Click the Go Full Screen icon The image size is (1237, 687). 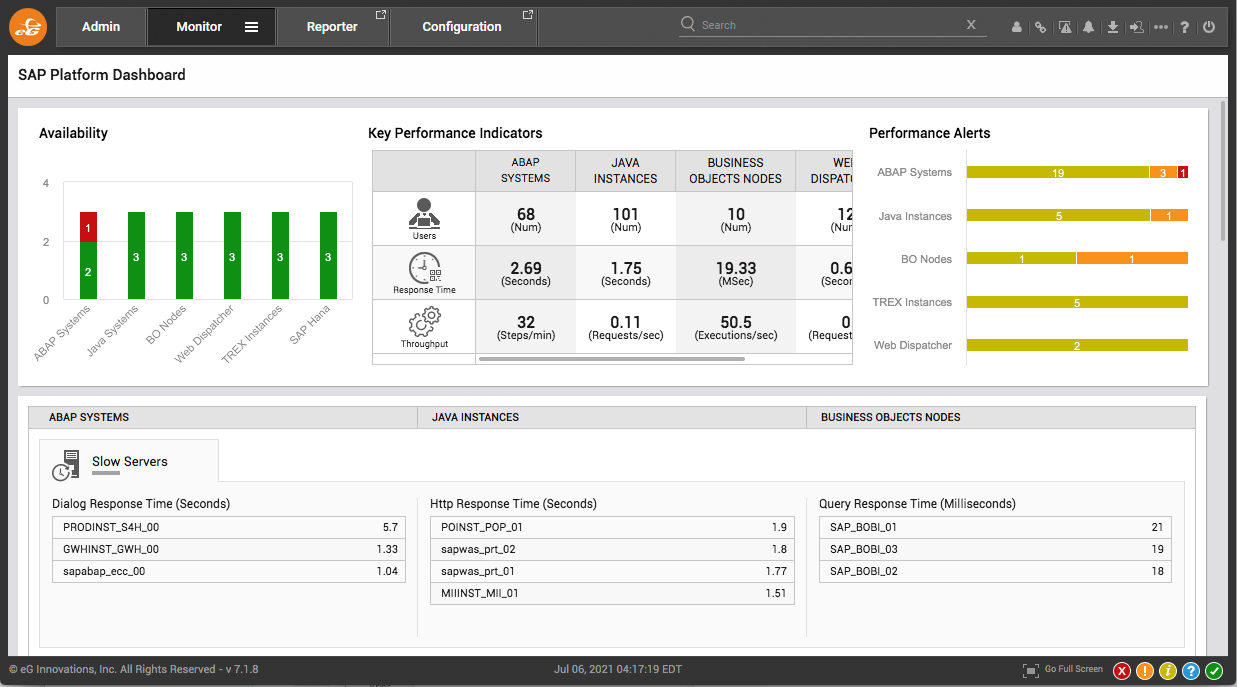pos(1031,670)
